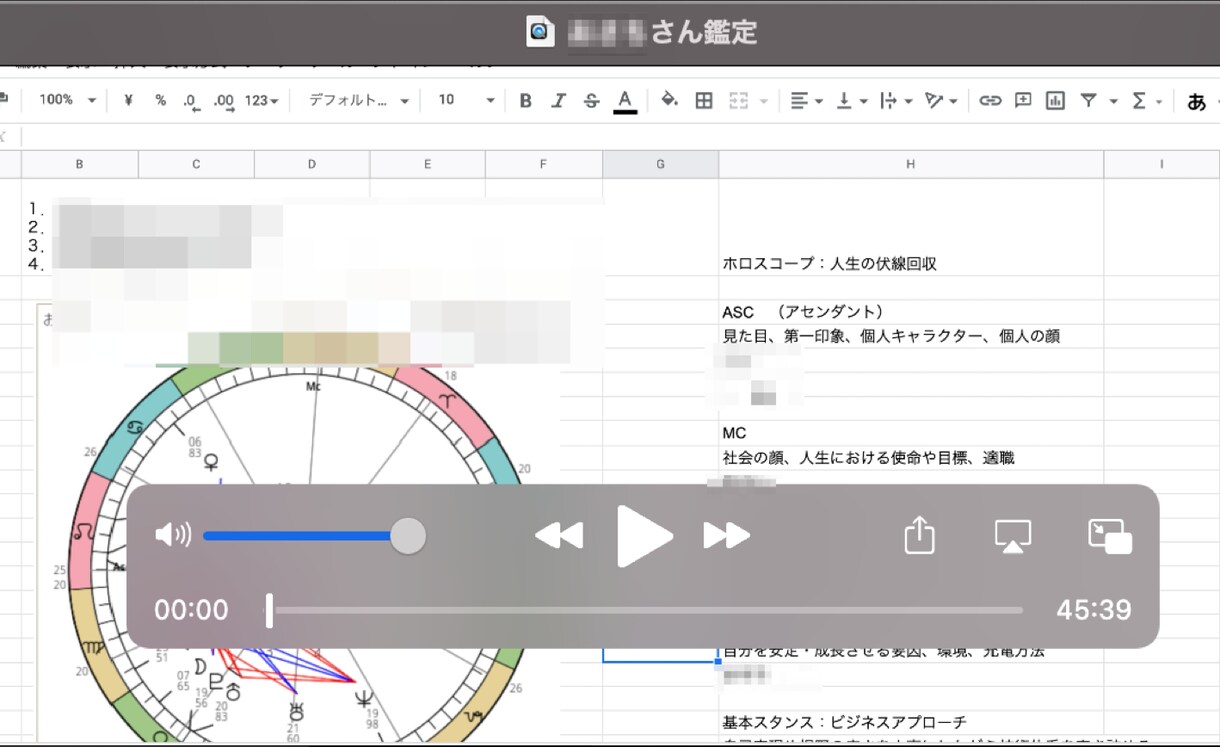The width and height of the screenshot is (1220, 747).
Task: Select column I header
Action: point(1161,164)
